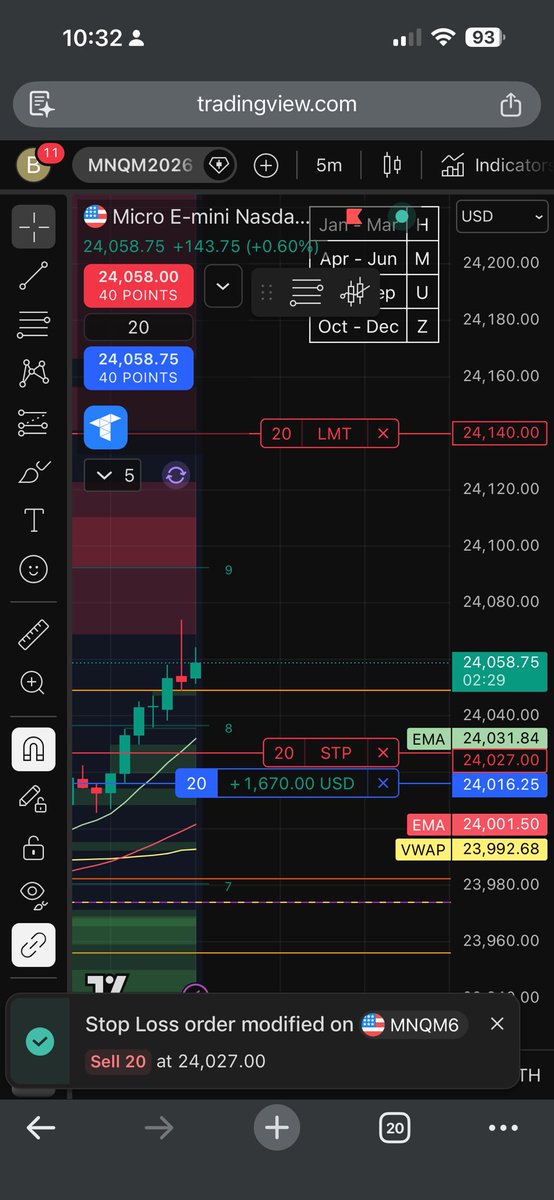Image resolution: width=554 pixels, height=1200 pixels.
Task: Click the +1,670.00 USD position label
Action: point(293,784)
